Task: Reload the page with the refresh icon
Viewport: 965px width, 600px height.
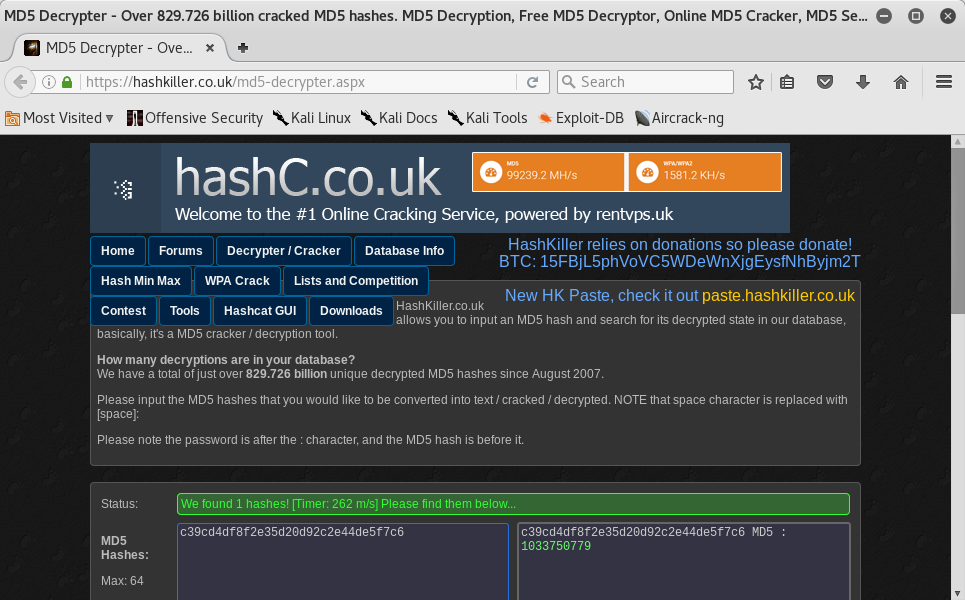Action: [533, 82]
